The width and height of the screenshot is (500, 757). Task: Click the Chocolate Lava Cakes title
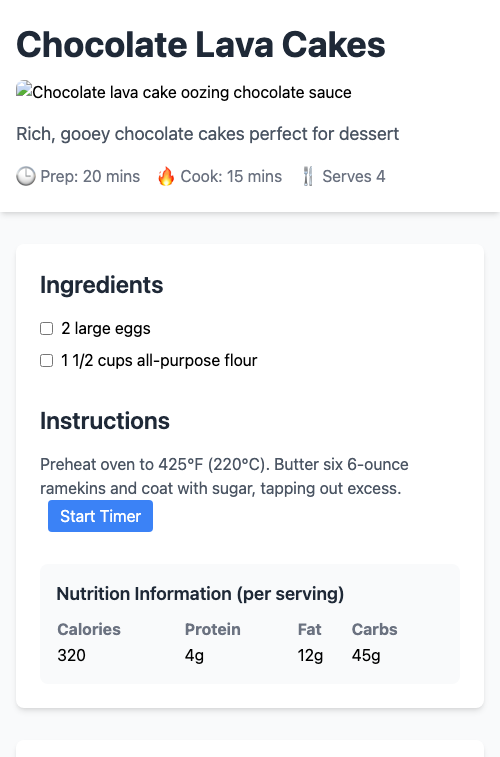201,44
